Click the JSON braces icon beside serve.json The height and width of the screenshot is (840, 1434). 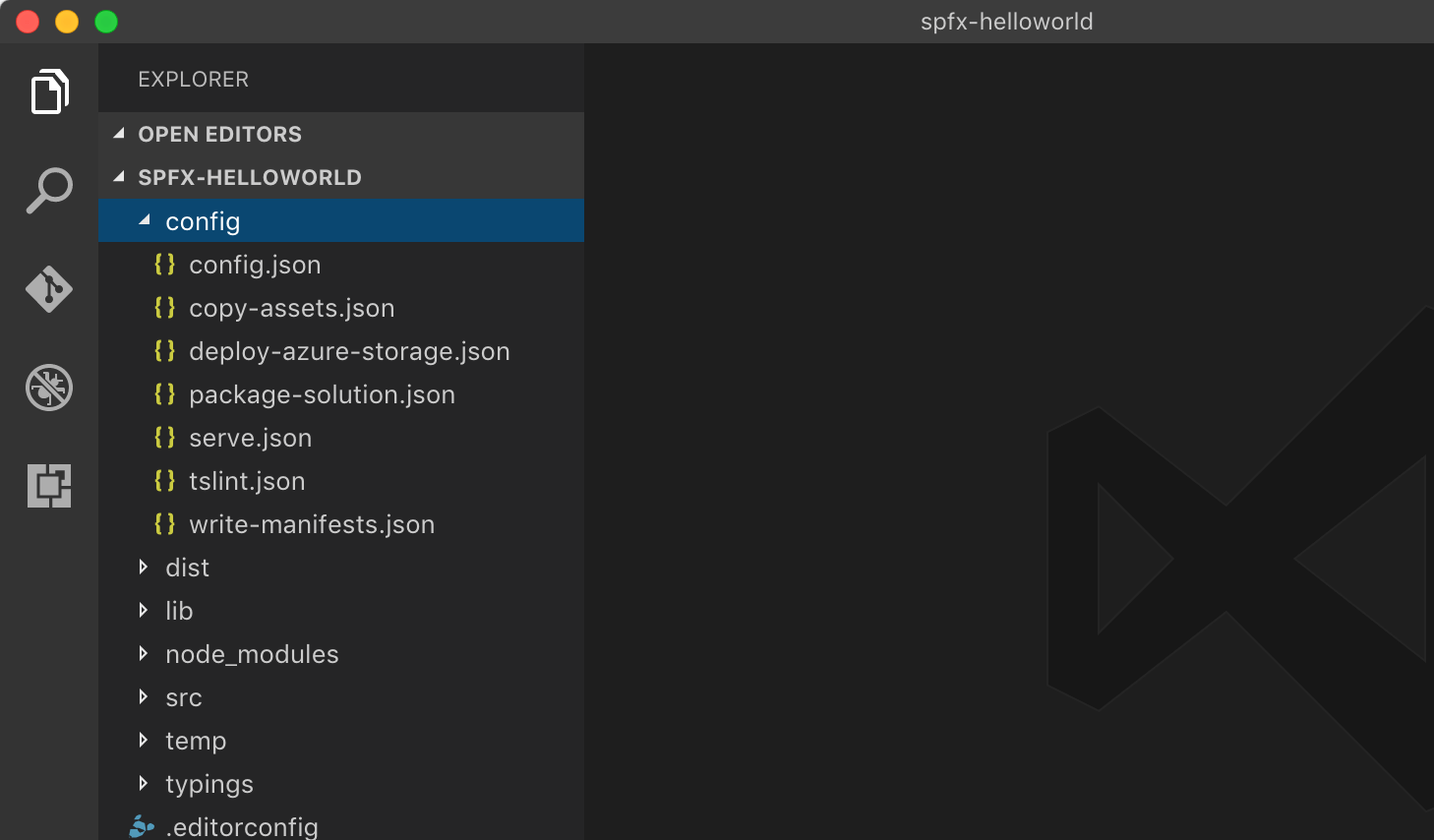[164, 438]
